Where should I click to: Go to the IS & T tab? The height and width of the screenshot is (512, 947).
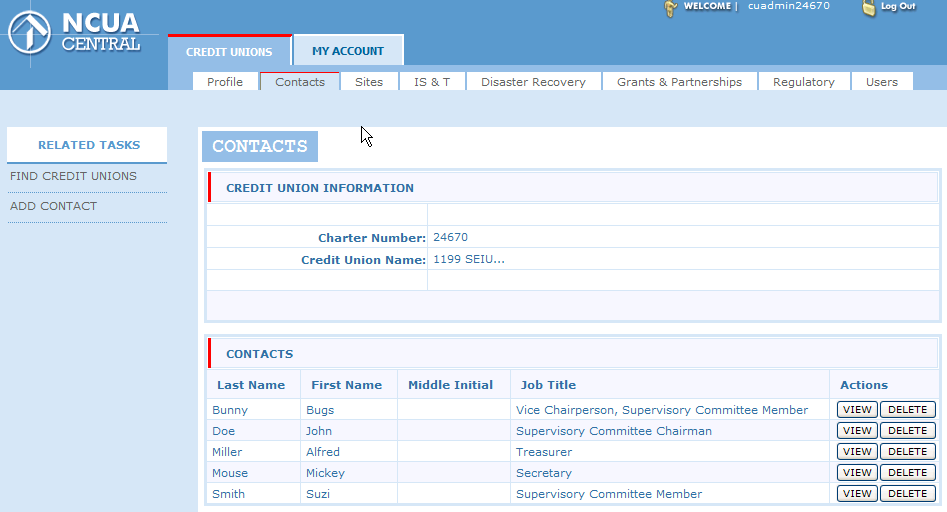coord(432,82)
